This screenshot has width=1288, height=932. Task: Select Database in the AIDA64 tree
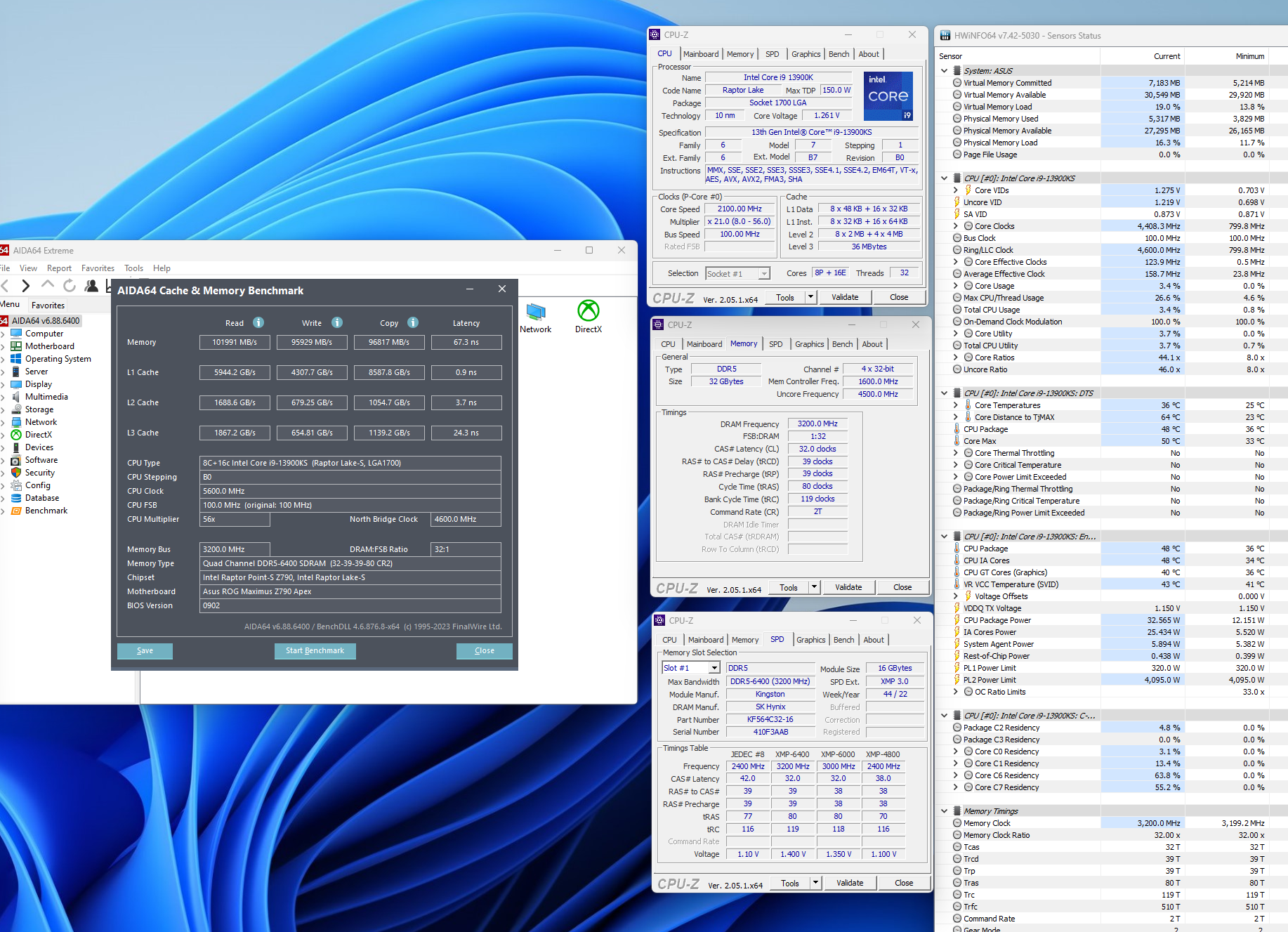(42, 498)
